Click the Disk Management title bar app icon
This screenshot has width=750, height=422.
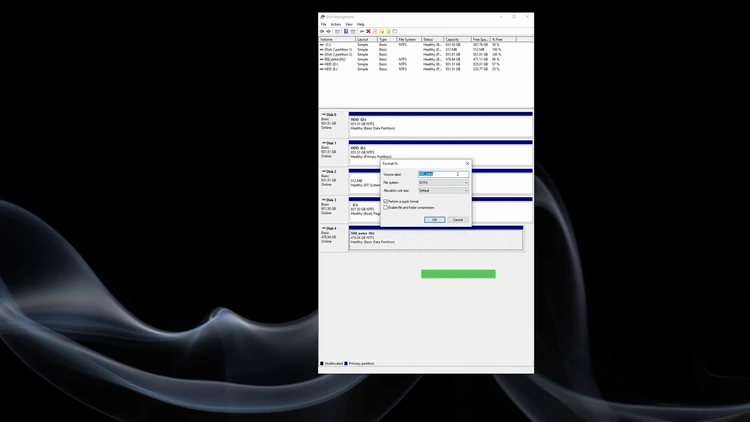(322, 17)
